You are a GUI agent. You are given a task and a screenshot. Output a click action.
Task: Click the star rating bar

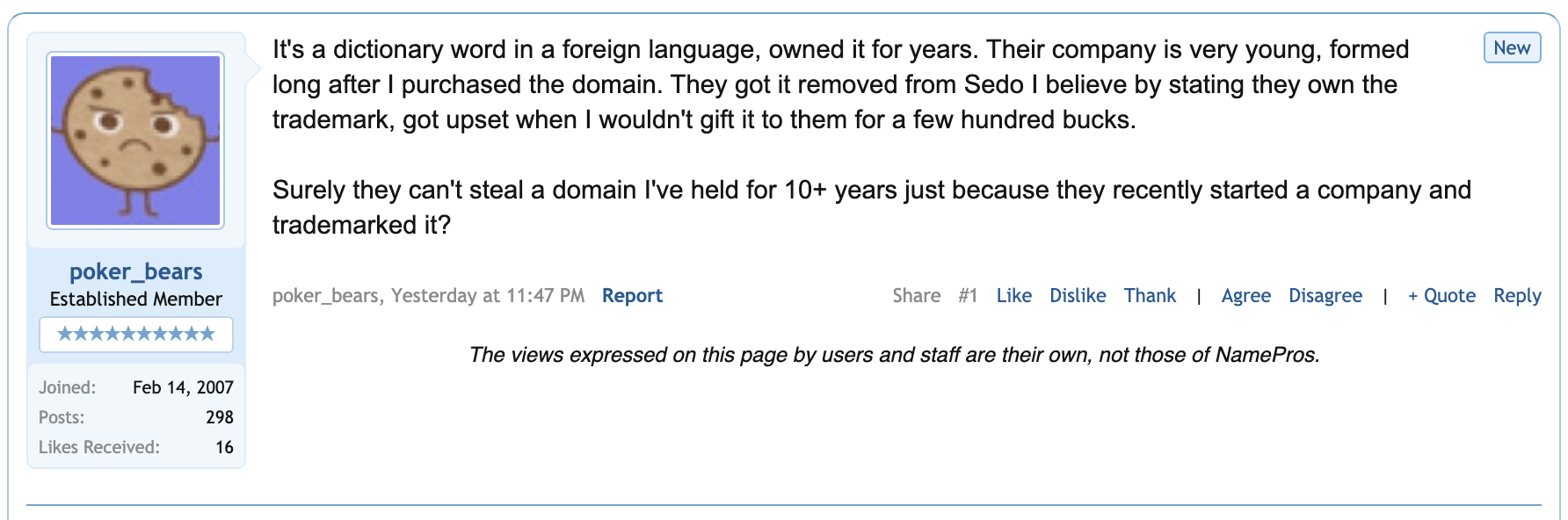pyautogui.click(x=135, y=334)
